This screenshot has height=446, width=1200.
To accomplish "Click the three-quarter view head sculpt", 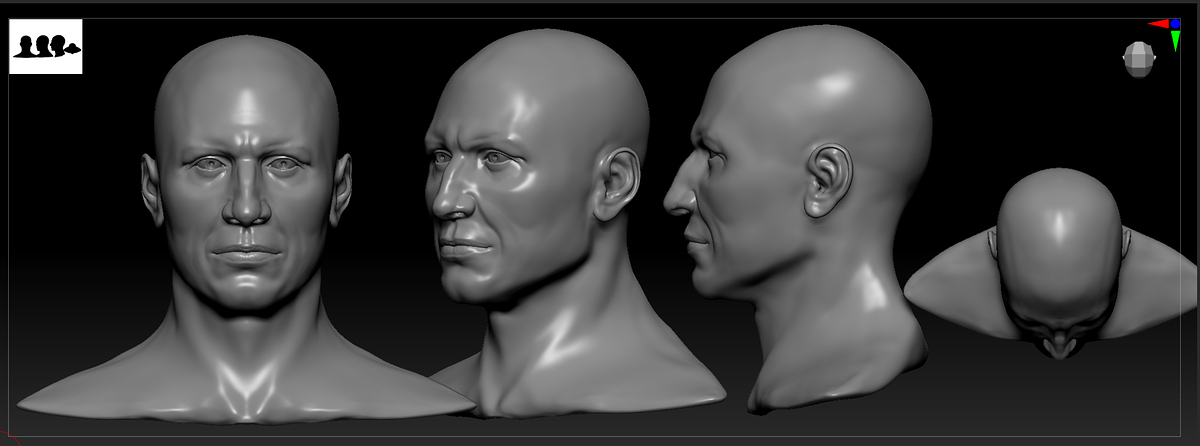I will point(560,224).
